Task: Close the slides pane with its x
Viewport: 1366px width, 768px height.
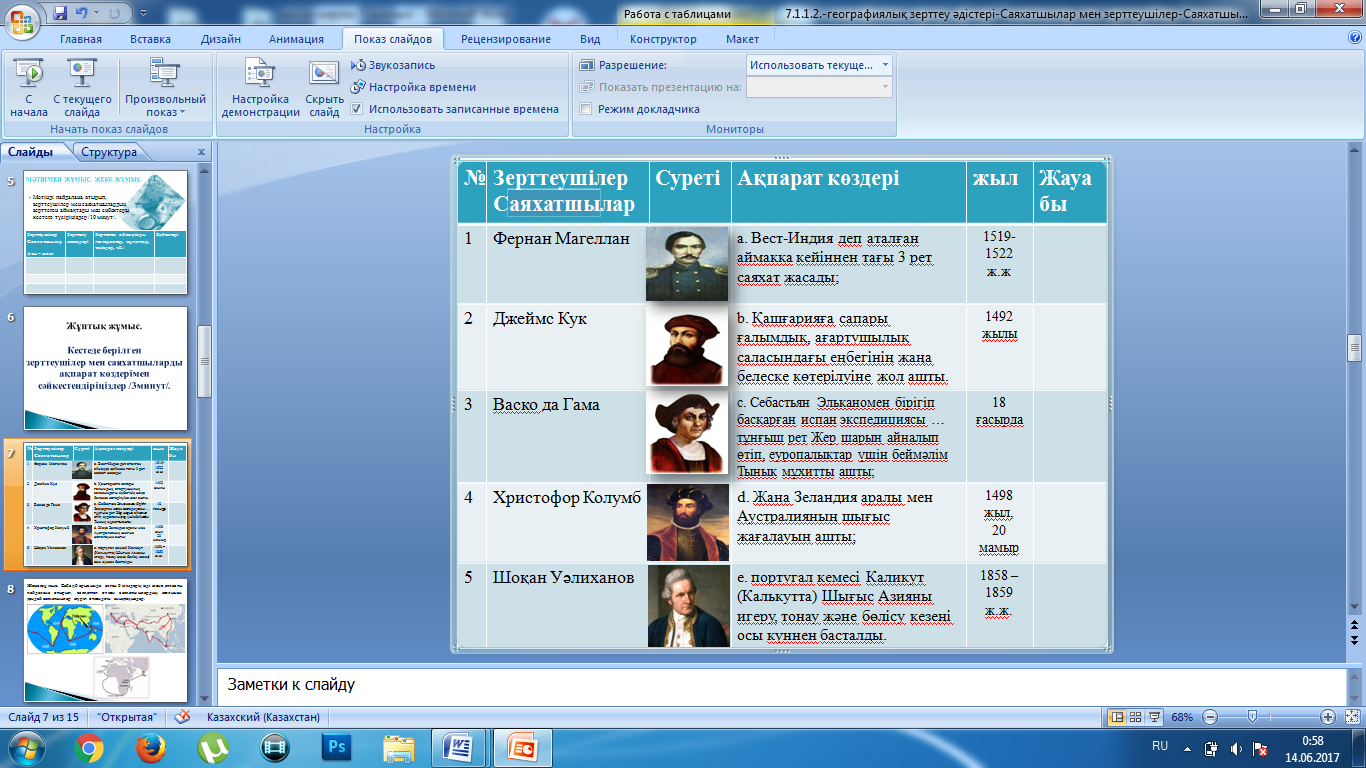Action: 201,152
